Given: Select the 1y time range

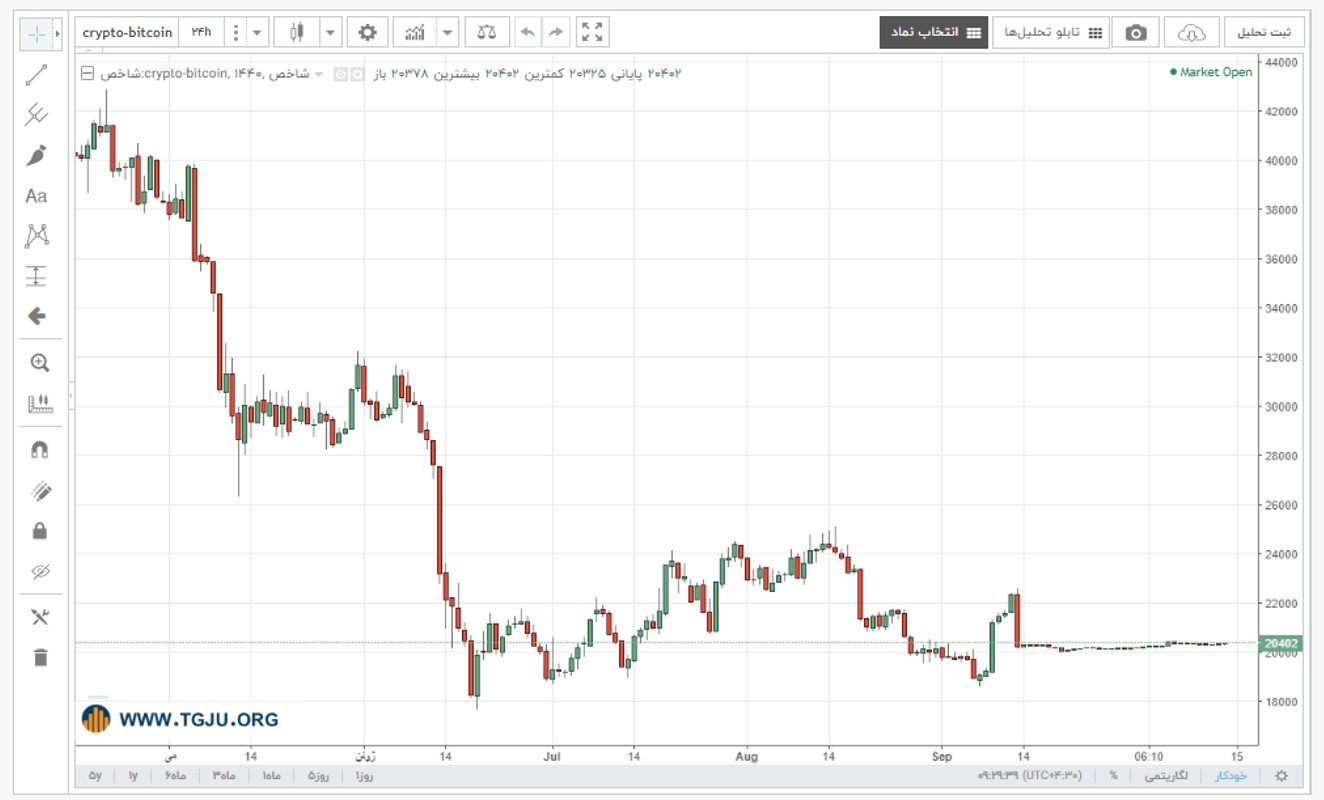Looking at the screenshot, I should (x=133, y=776).
